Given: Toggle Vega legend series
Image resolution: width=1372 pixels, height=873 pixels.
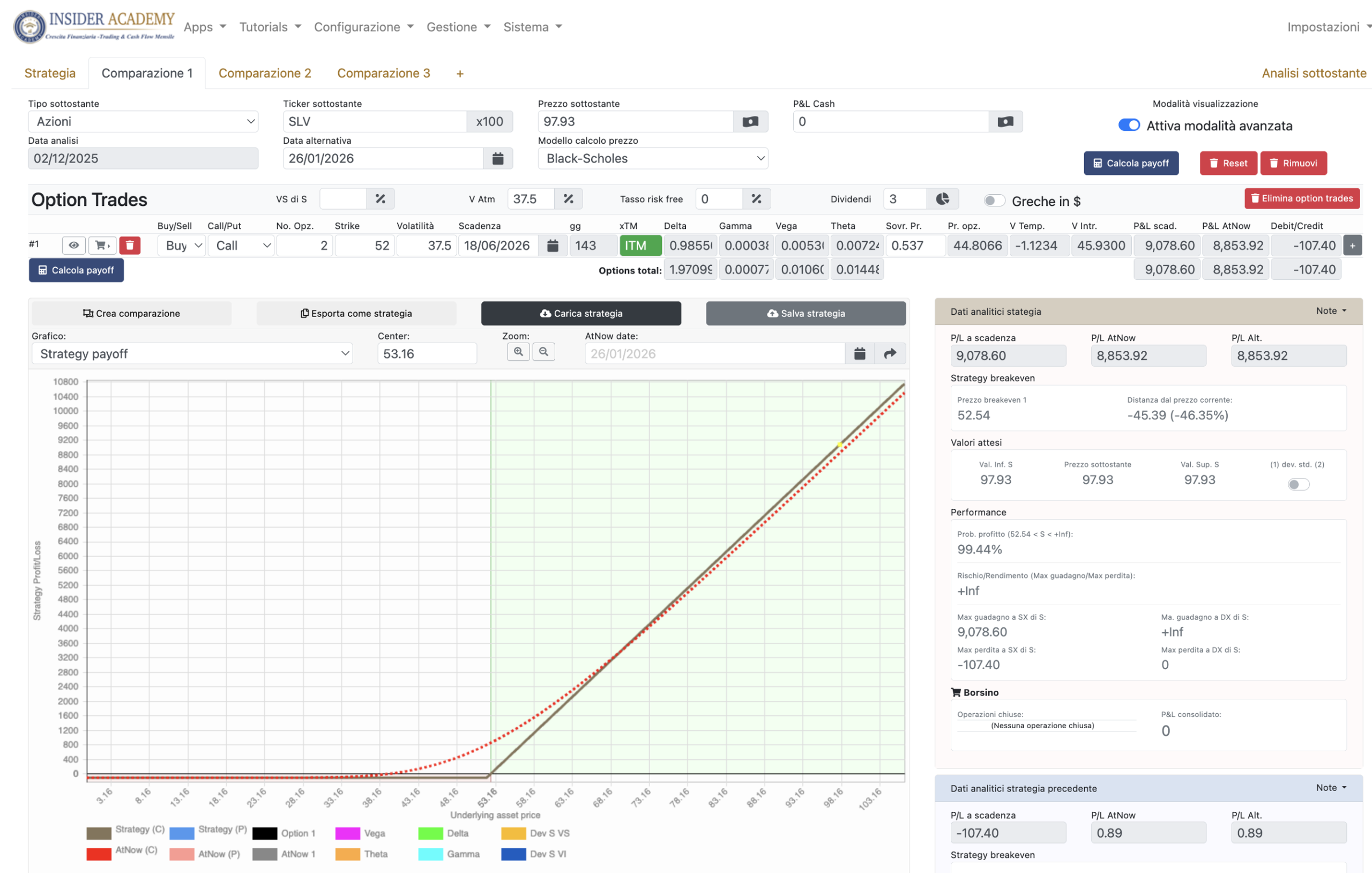Looking at the screenshot, I should [360, 833].
